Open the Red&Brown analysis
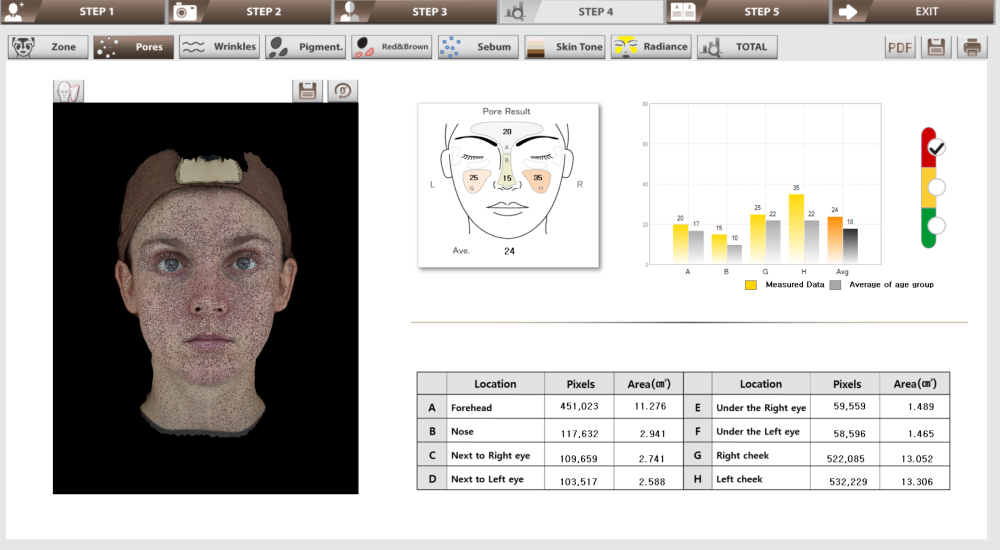1000x550 pixels. (x=392, y=47)
